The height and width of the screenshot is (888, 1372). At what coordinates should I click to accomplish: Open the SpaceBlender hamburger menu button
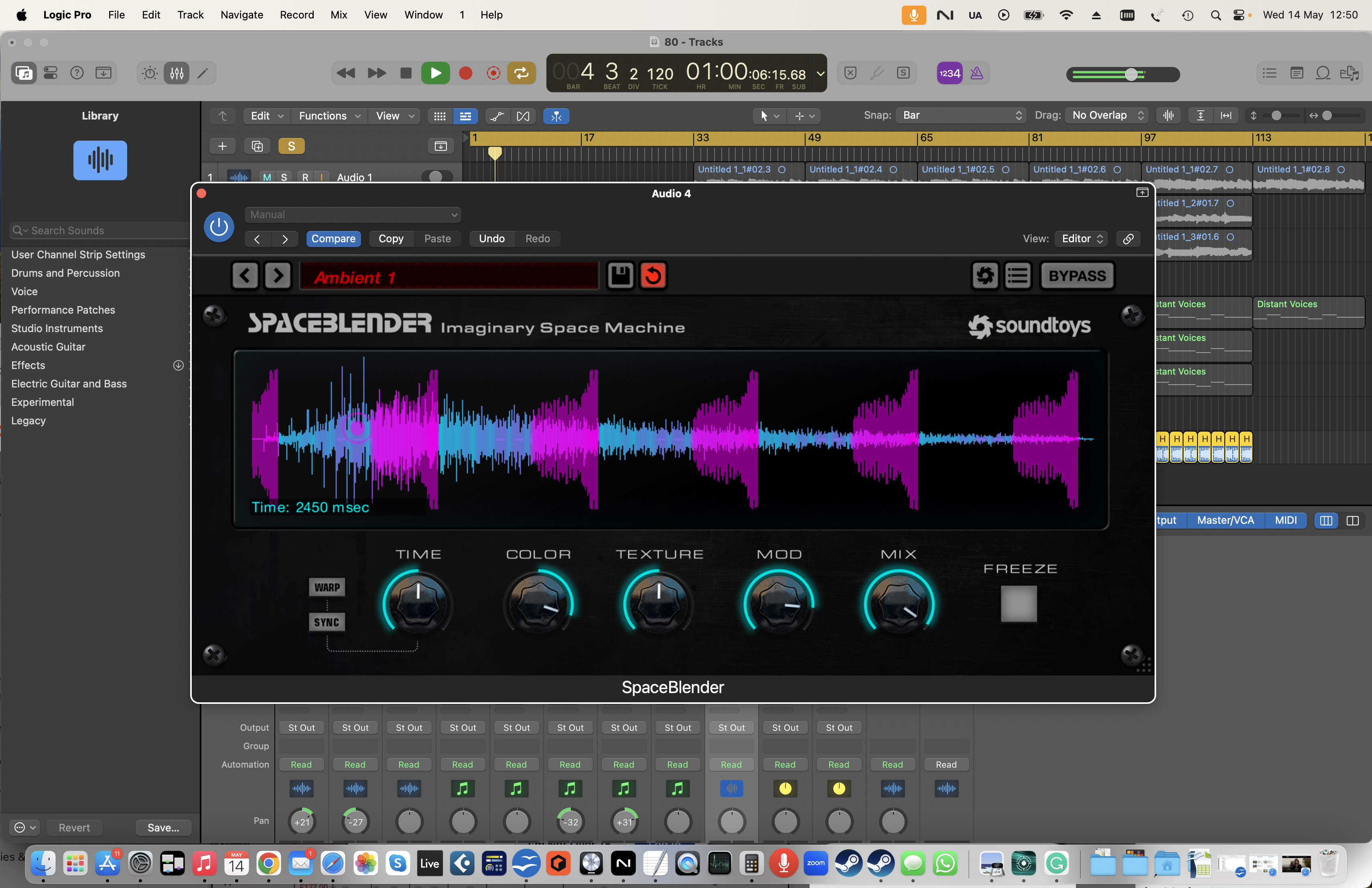click(1018, 276)
